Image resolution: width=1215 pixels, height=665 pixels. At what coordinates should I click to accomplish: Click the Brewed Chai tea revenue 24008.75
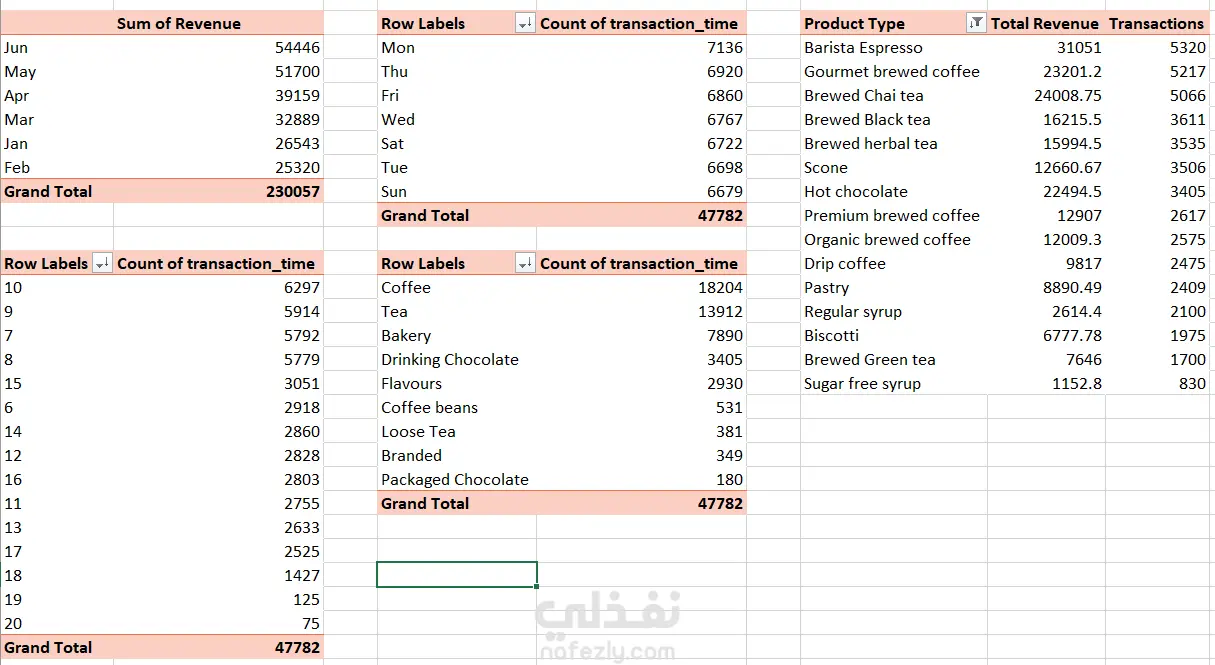1067,96
